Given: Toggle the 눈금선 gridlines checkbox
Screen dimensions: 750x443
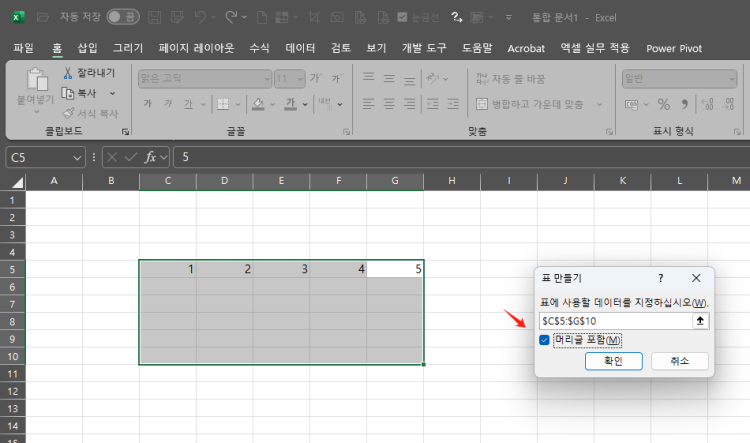Looking at the screenshot, I should point(402,17).
